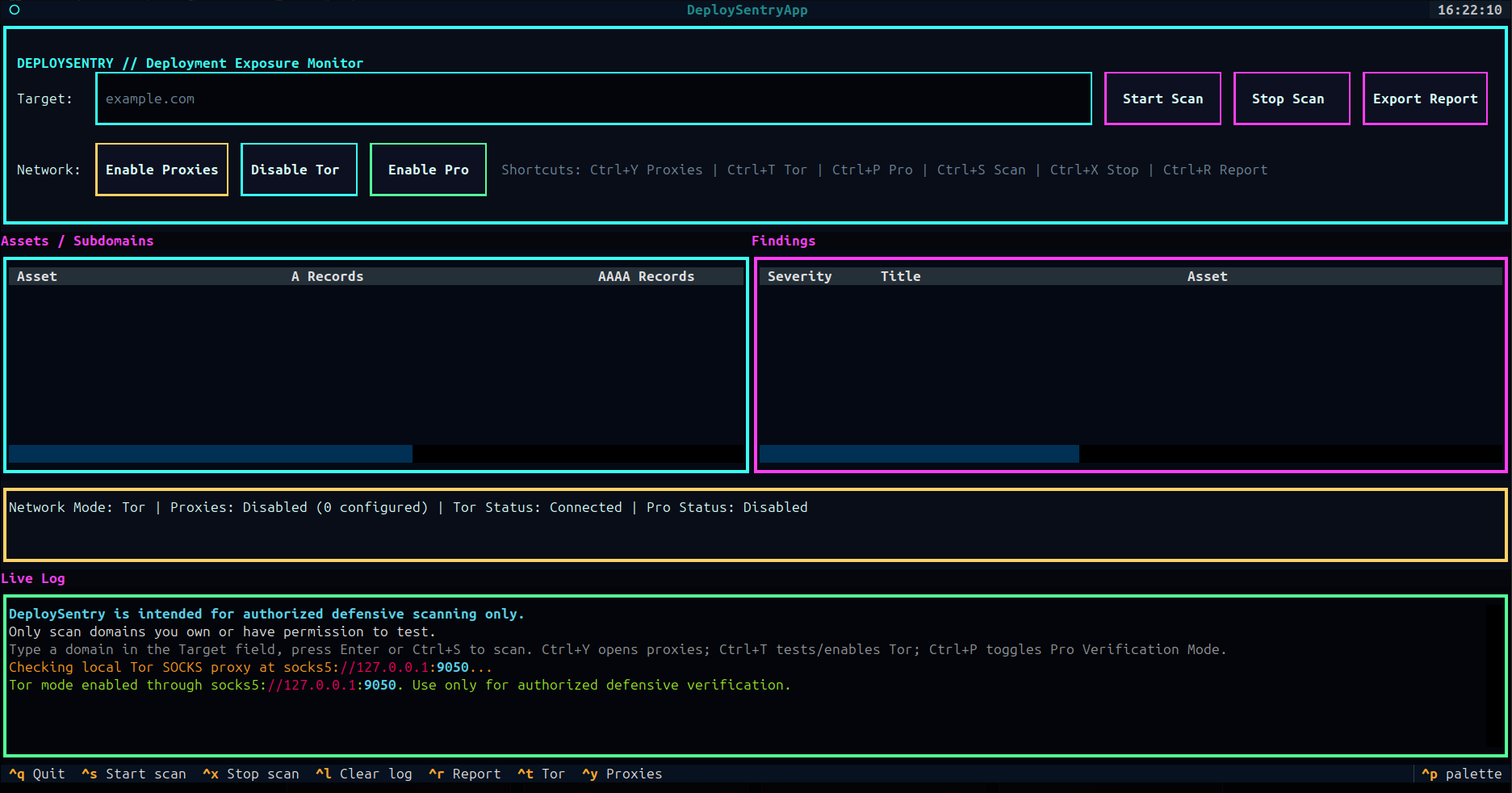Click the 'Tor mode enabled' log line

[400, 685]
